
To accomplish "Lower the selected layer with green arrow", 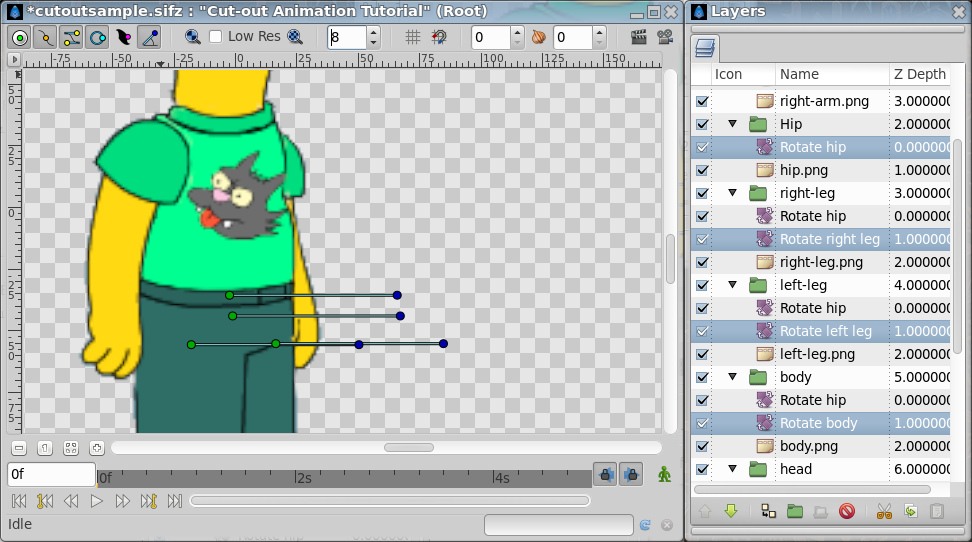I will tap(731, 511).
